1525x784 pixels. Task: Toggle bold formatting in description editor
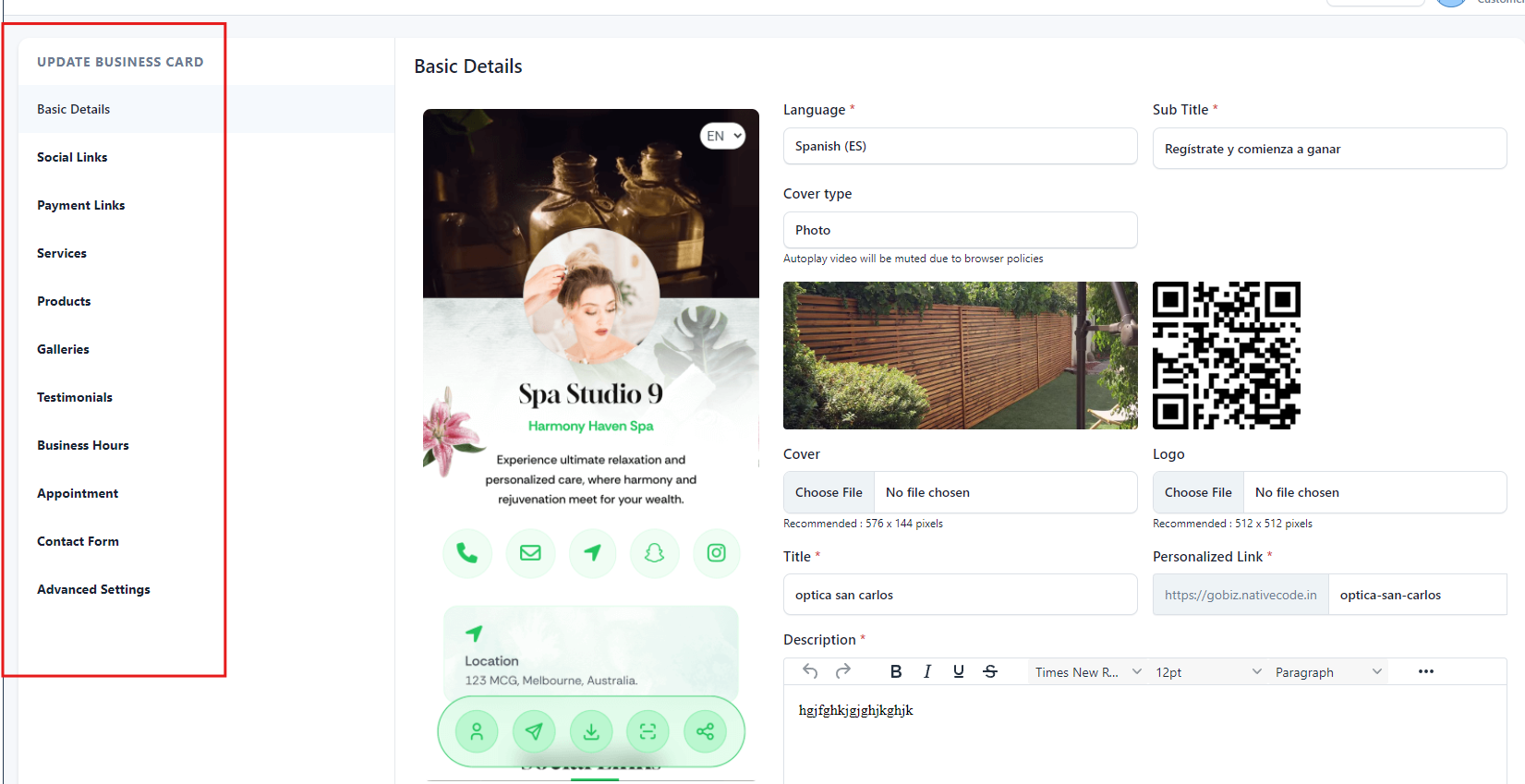pyautogui.click(x=895, y=671)
